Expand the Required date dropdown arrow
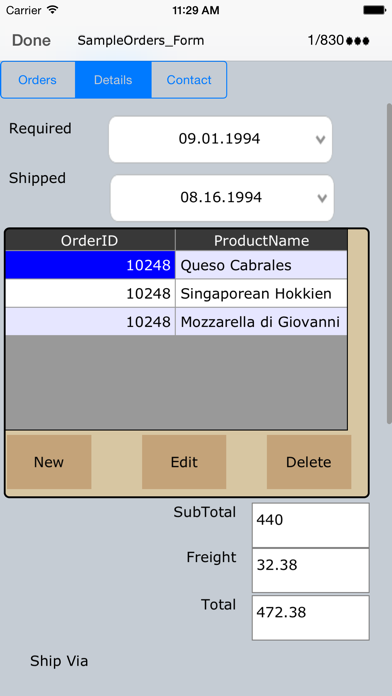 [320, 139]
